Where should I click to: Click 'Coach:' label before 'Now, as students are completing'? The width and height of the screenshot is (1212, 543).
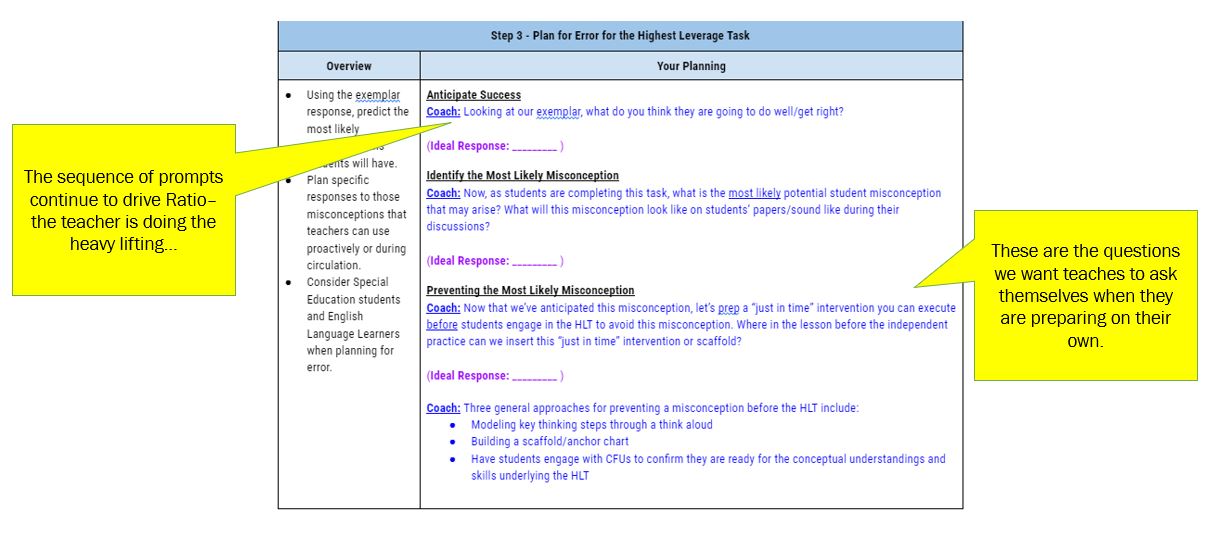pos(443,193)
